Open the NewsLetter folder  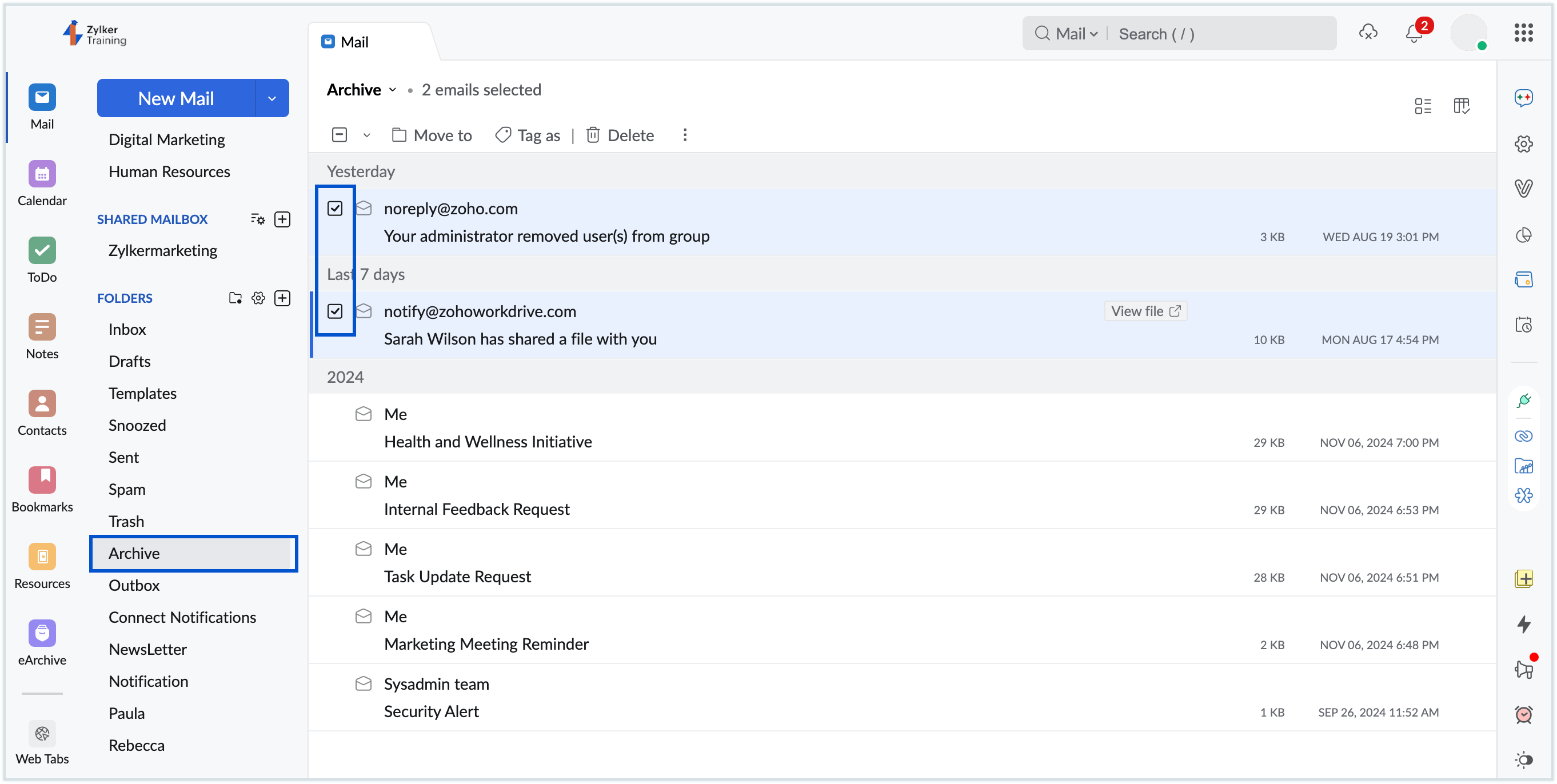147,650
